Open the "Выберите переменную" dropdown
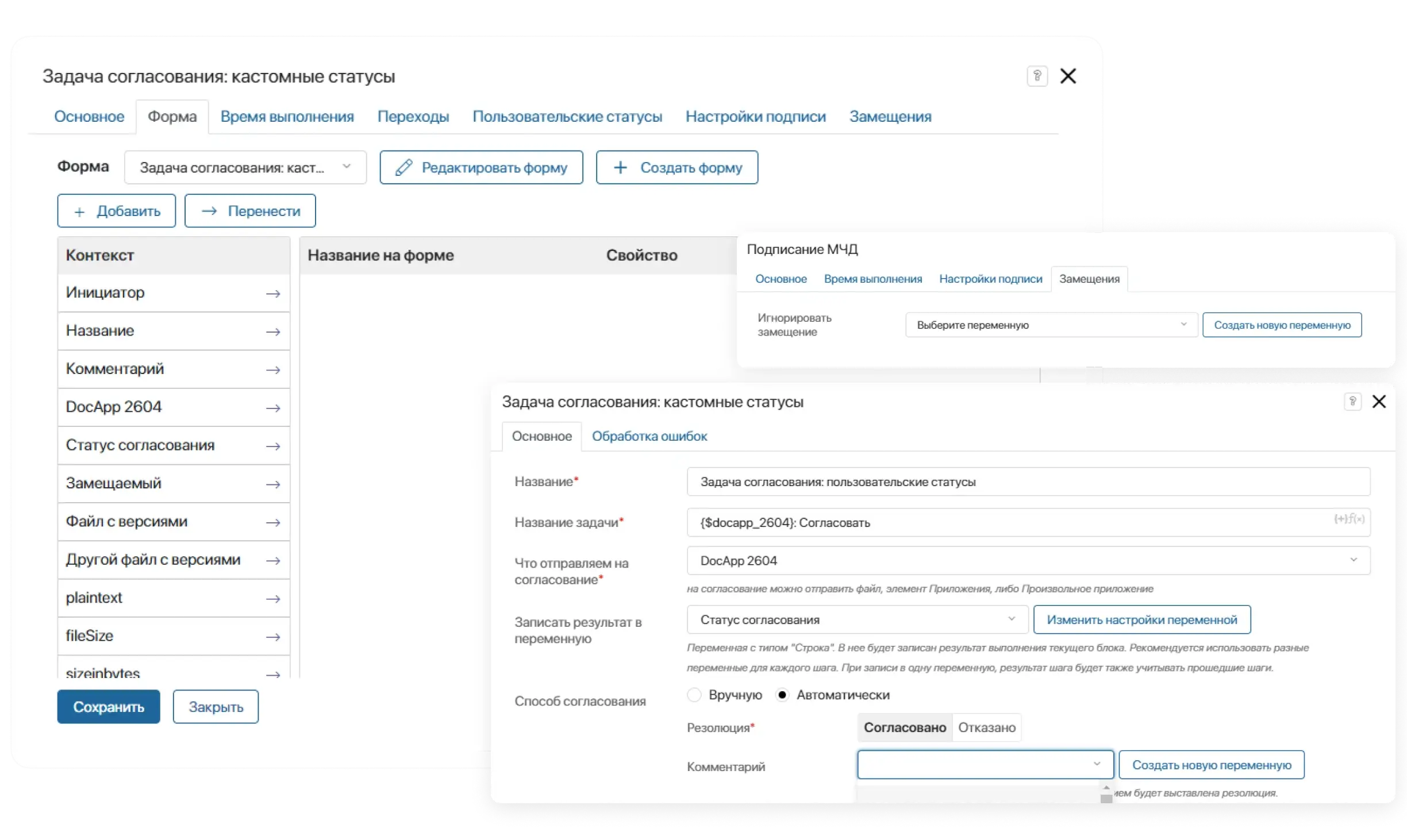This screenshot has height=840, width=1407. [1050, 325]
